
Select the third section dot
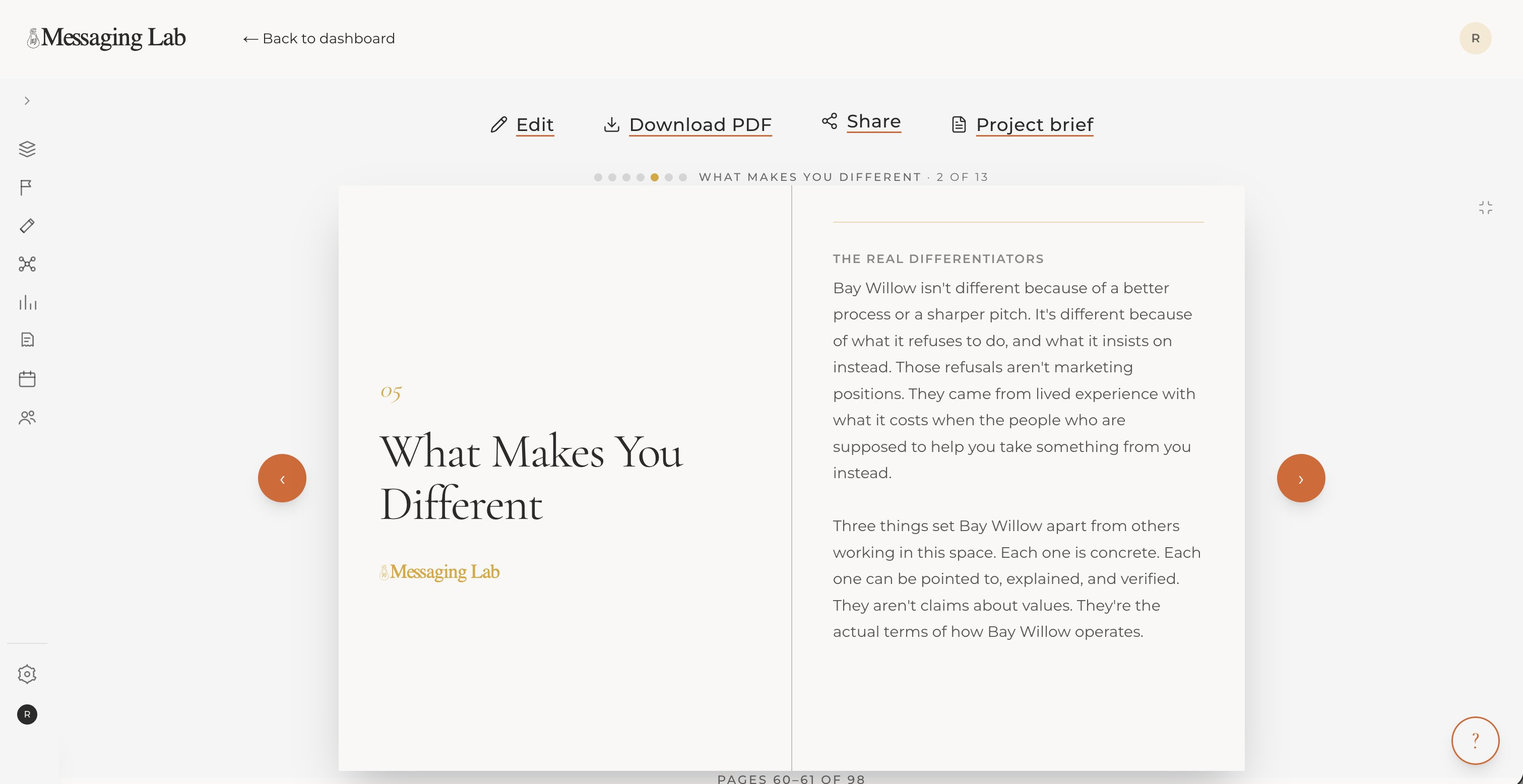click(626, 177)
